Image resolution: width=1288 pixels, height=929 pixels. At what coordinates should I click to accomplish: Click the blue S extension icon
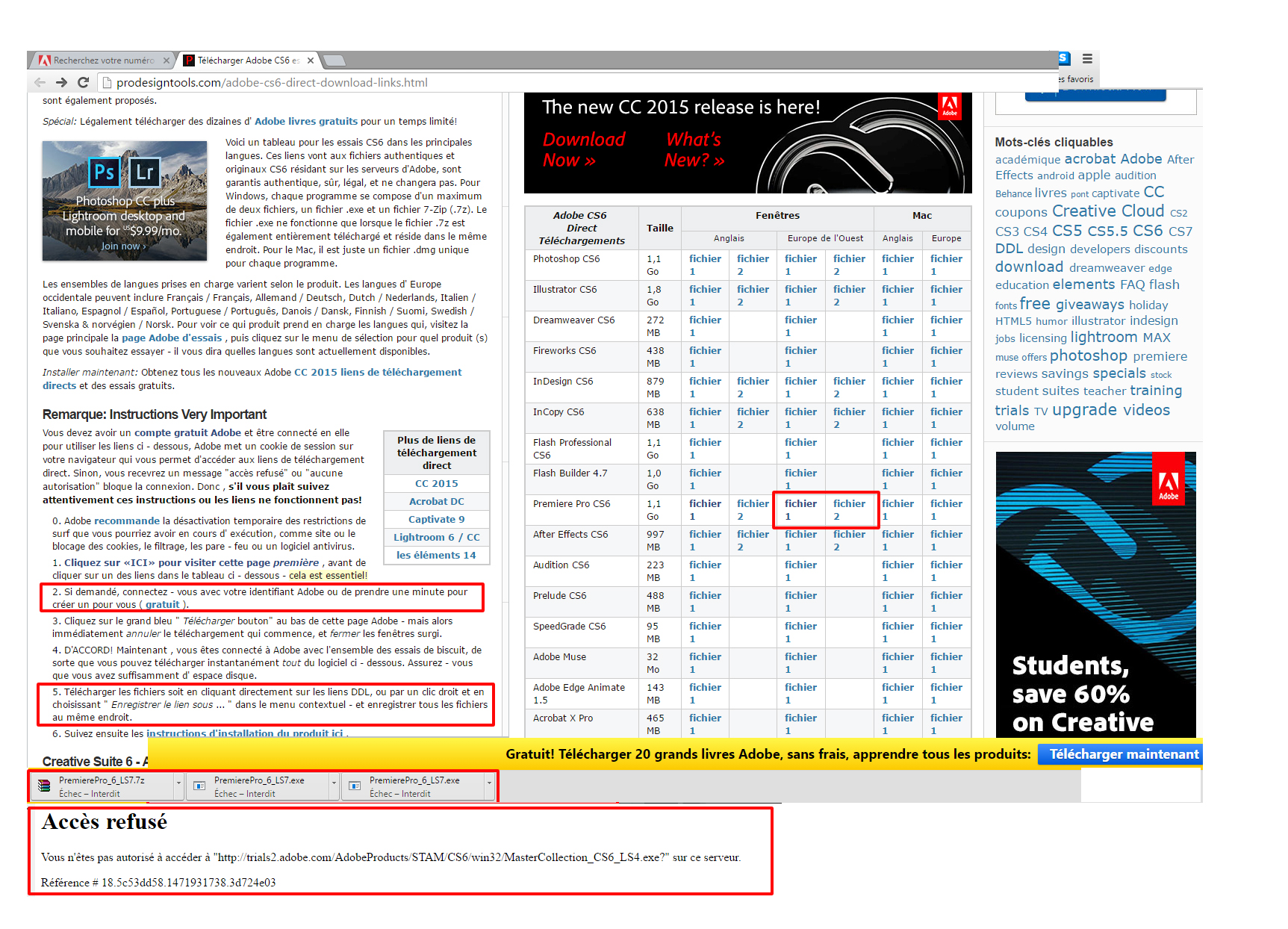click(x=1064, y=59)
